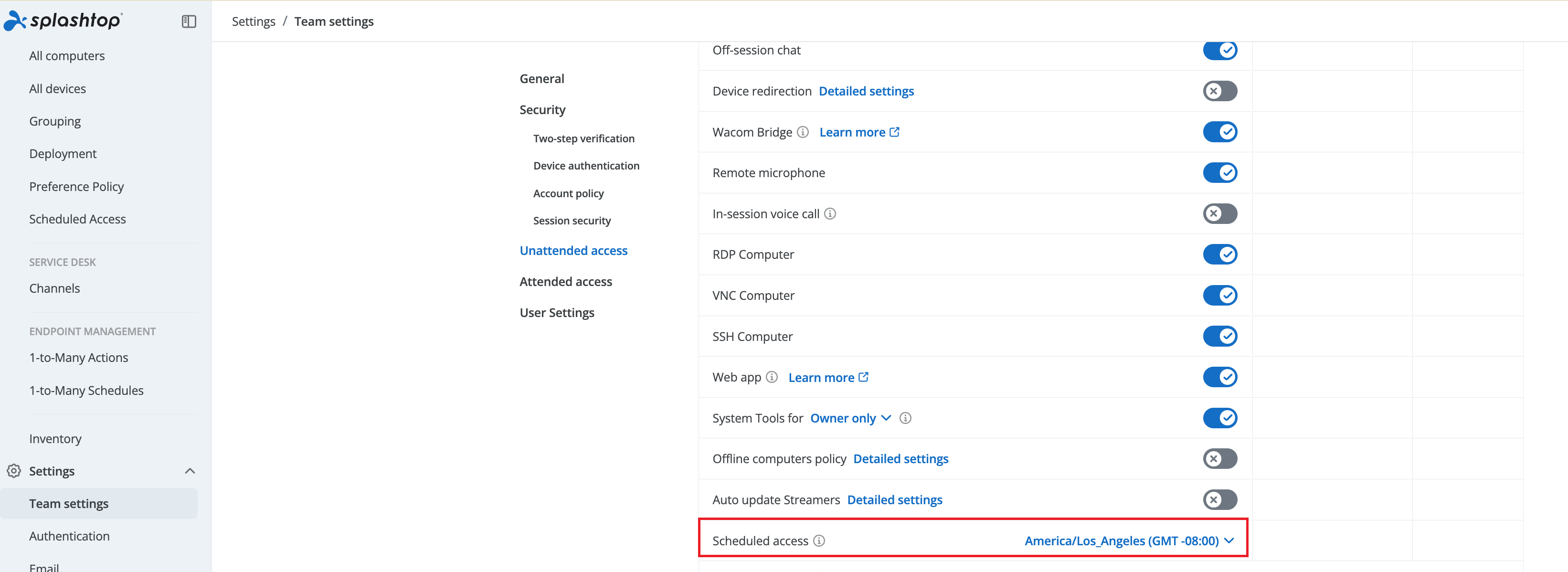Go to Device authentication section
This screenshot has width=1568, height=572.
[x=586, y=166]
